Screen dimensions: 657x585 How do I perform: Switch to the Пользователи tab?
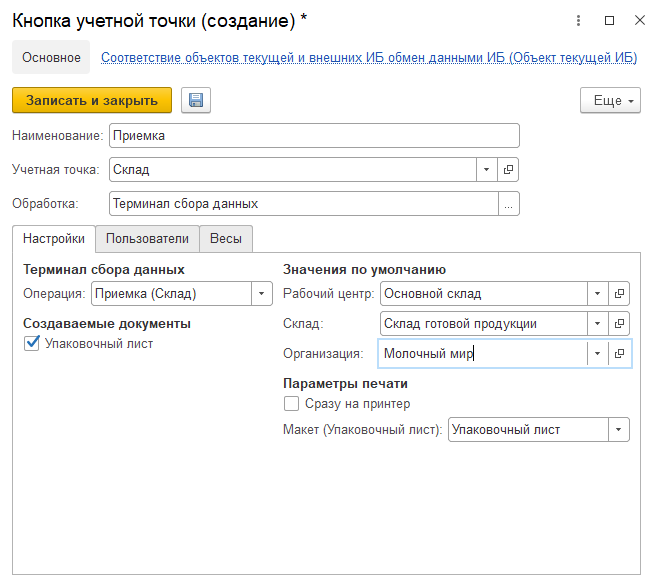click(x=147, y=239)
